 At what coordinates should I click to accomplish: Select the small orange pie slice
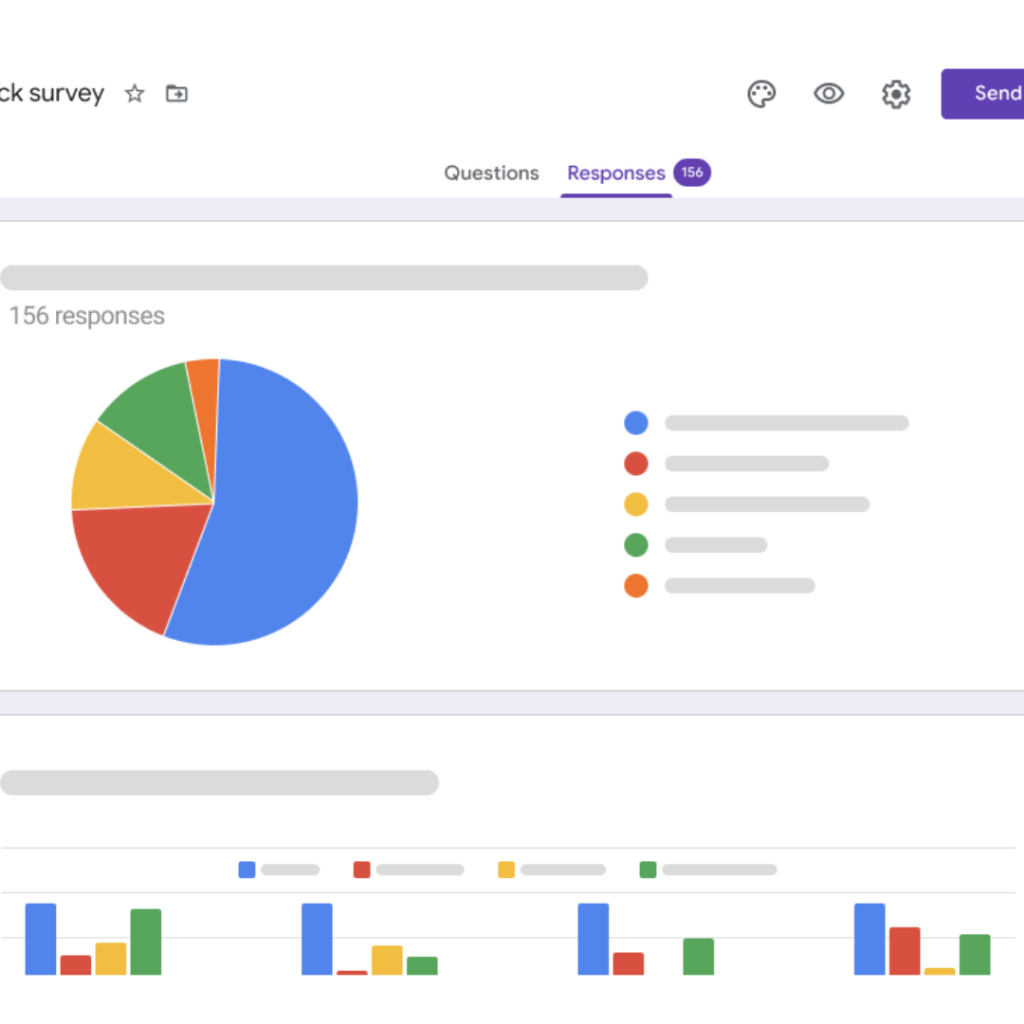click(204, 380)
